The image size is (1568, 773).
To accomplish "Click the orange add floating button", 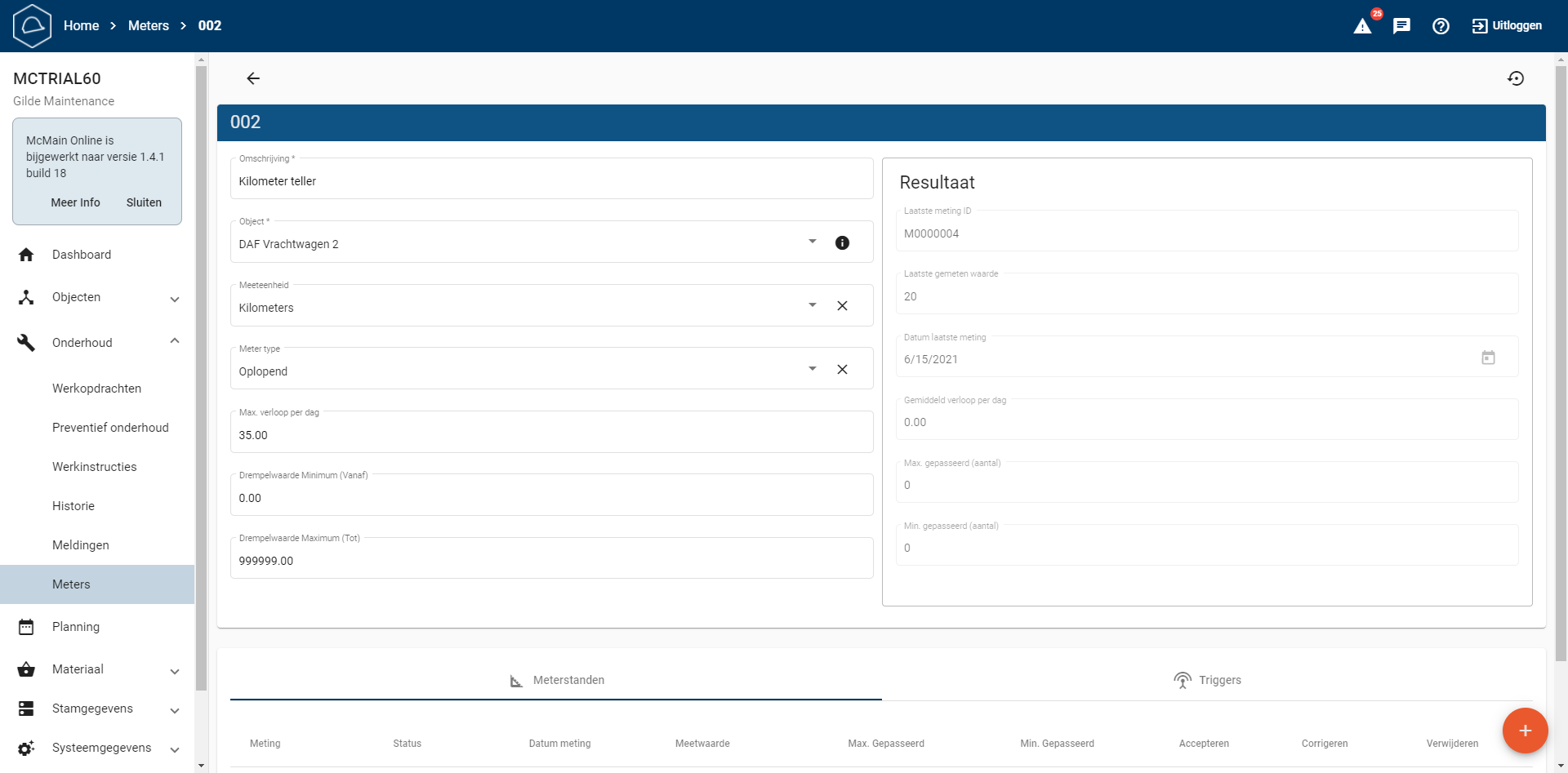I will click(1525, 731).
